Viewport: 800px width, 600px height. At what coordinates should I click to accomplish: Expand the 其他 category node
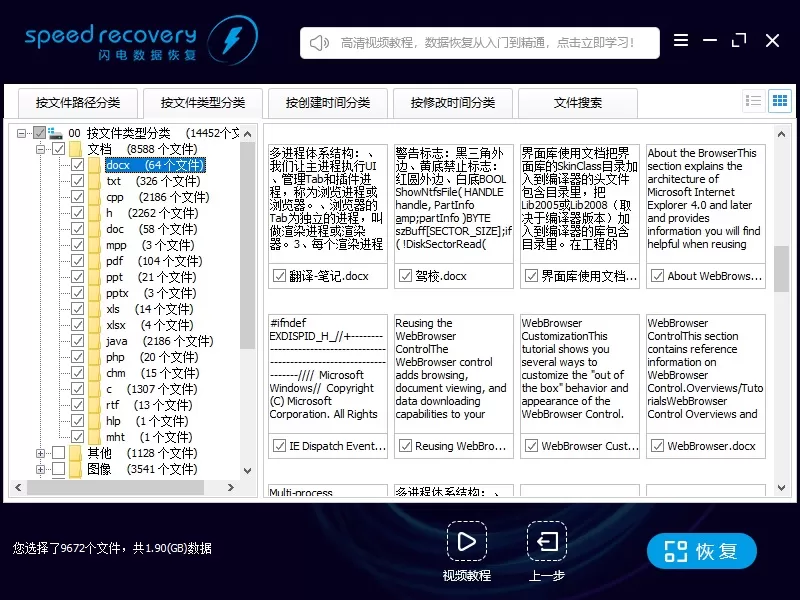pyautogui.click(x=40, y=453)
